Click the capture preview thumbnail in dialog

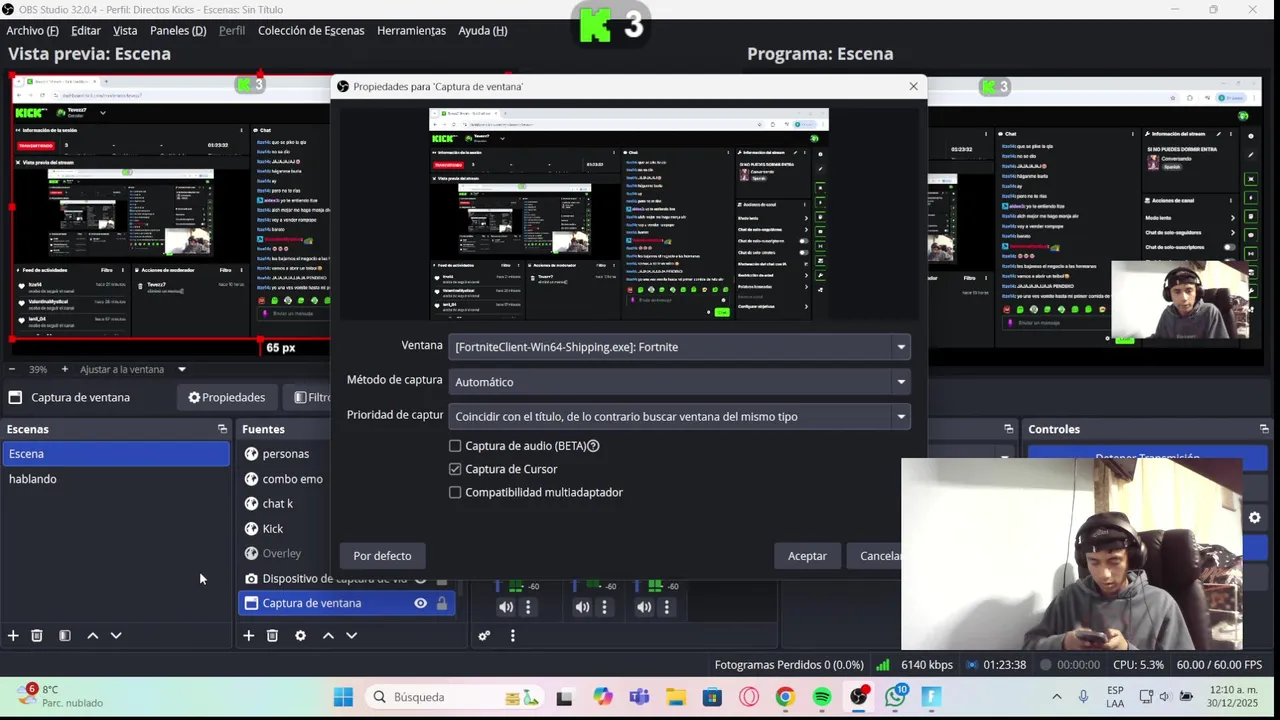point(629,214)
